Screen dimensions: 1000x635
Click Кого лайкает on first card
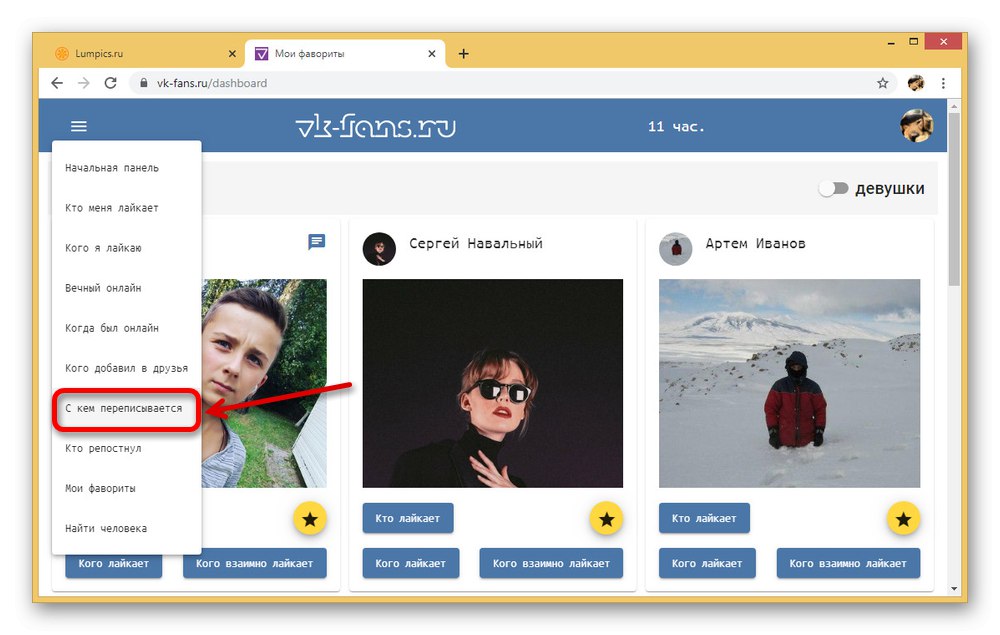(x=114, y=566)
